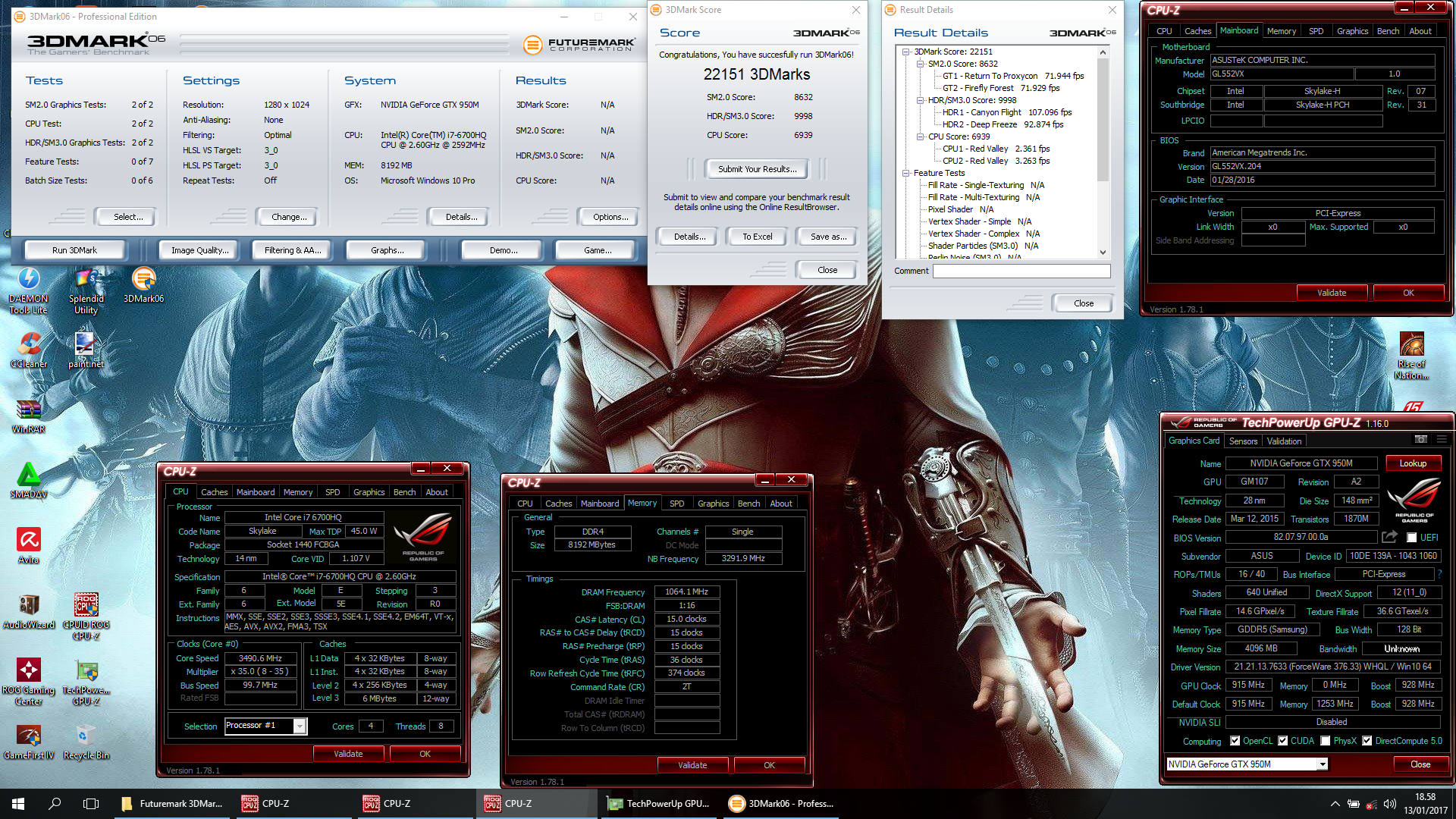Image resolution: width=1456 pixels, height=819 pixels.
Task: Open Splendid Utility desktop icon
Action: tap(86, 290)
